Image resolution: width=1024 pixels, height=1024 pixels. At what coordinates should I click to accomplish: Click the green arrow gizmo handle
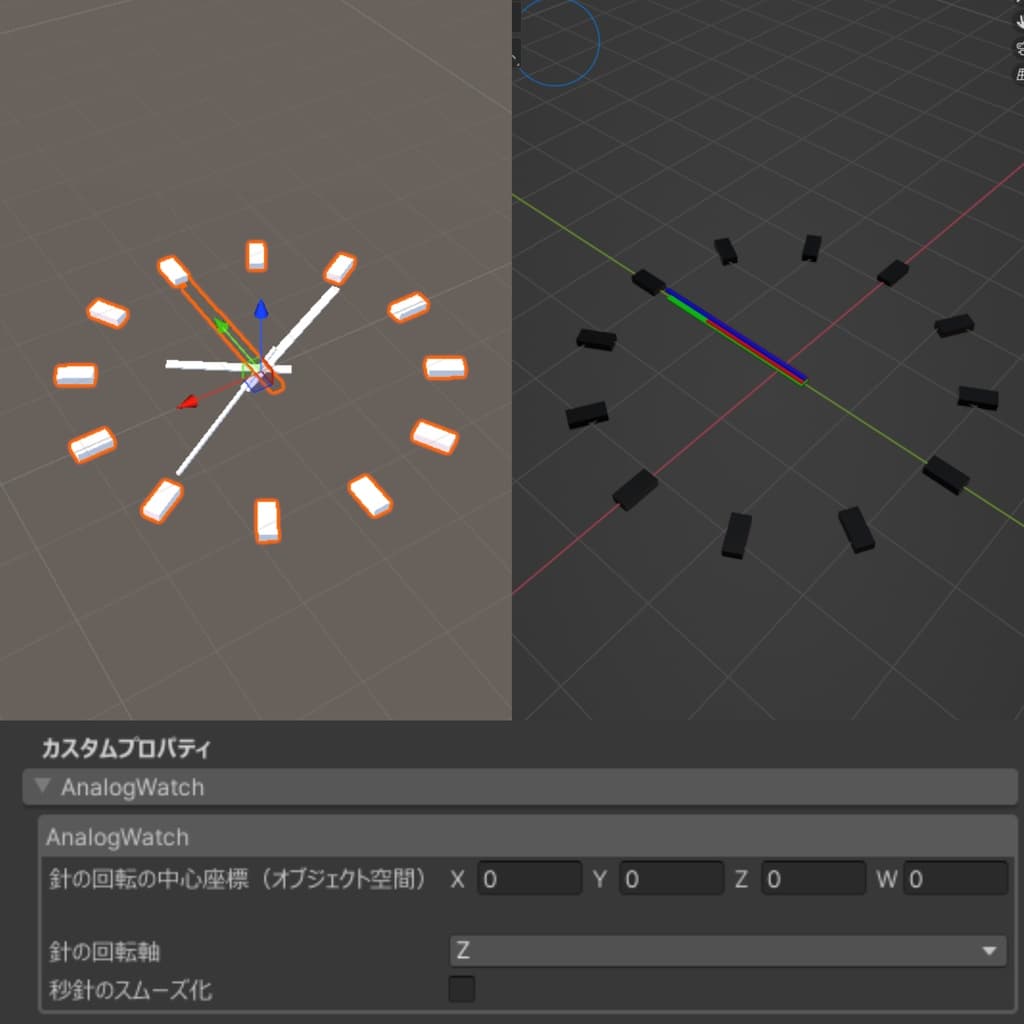(222, 325)
